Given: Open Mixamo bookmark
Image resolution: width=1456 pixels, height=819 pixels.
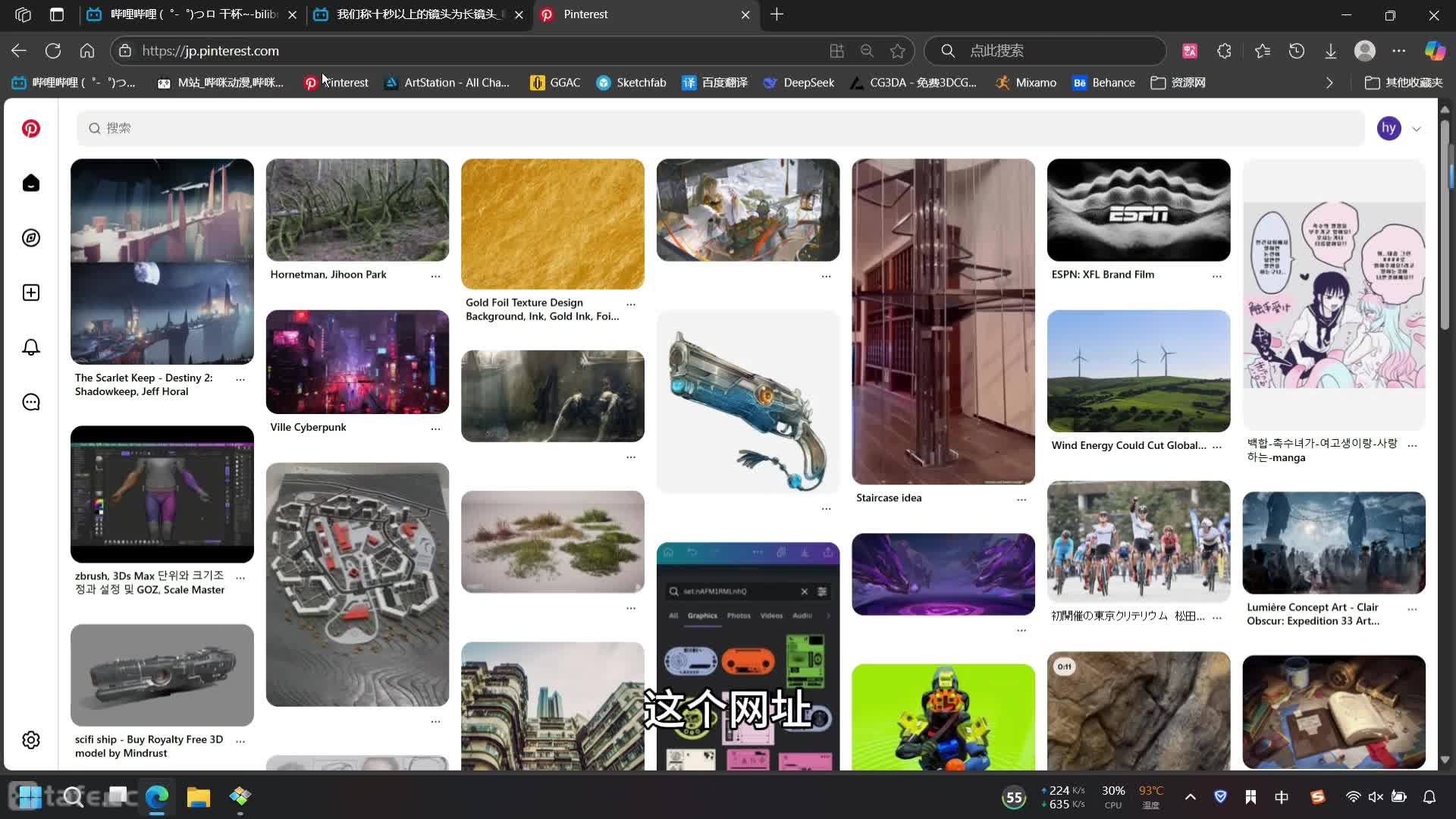Looking at the screenshot, I should [1025, 83].
